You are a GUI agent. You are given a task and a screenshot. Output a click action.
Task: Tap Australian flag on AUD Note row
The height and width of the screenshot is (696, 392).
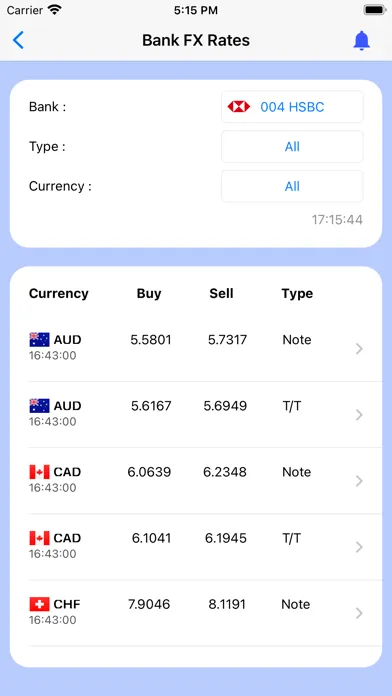40,340
